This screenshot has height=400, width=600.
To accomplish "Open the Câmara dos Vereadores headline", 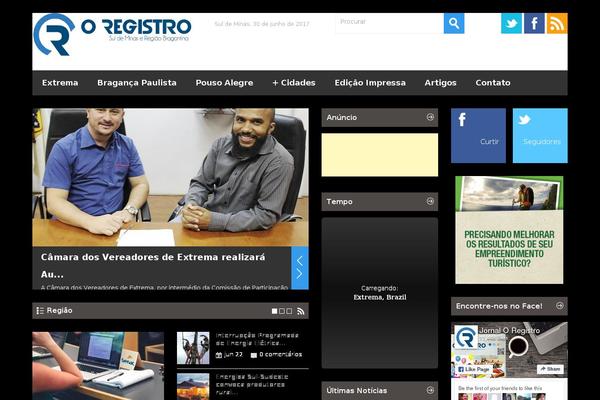I will (x=153, y=265).
